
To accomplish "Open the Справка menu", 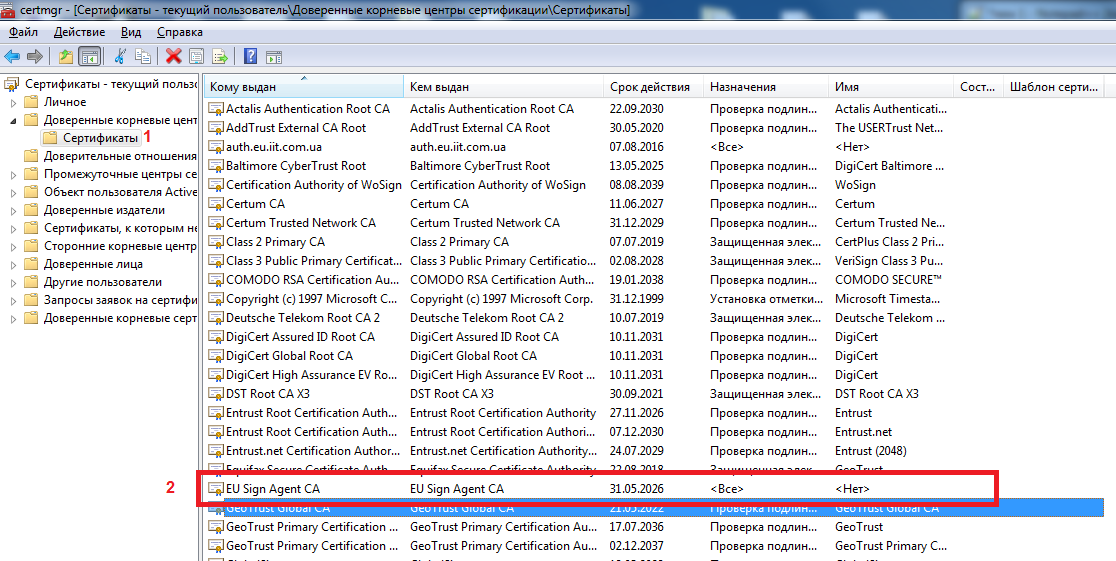I will [179, 32].
